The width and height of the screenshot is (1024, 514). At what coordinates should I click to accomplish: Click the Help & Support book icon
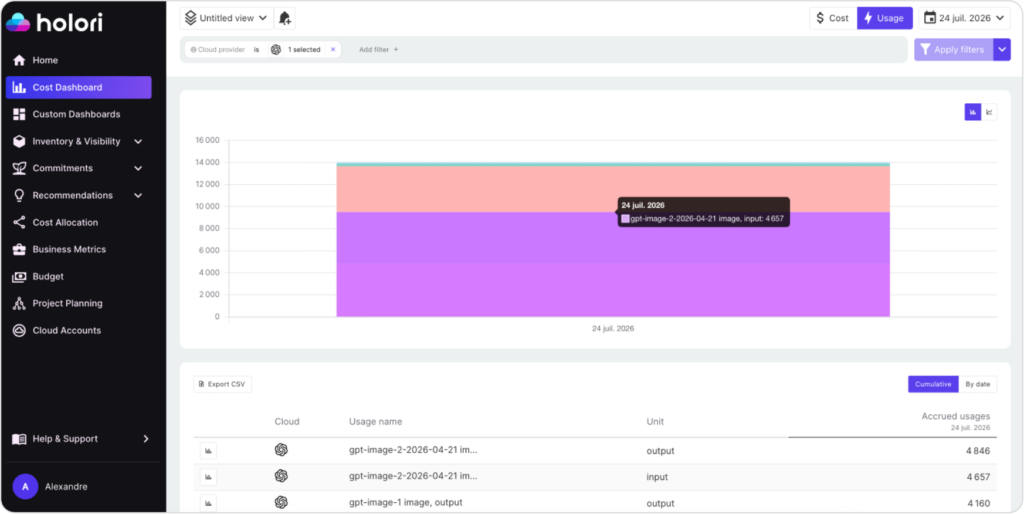pos(19,439)
